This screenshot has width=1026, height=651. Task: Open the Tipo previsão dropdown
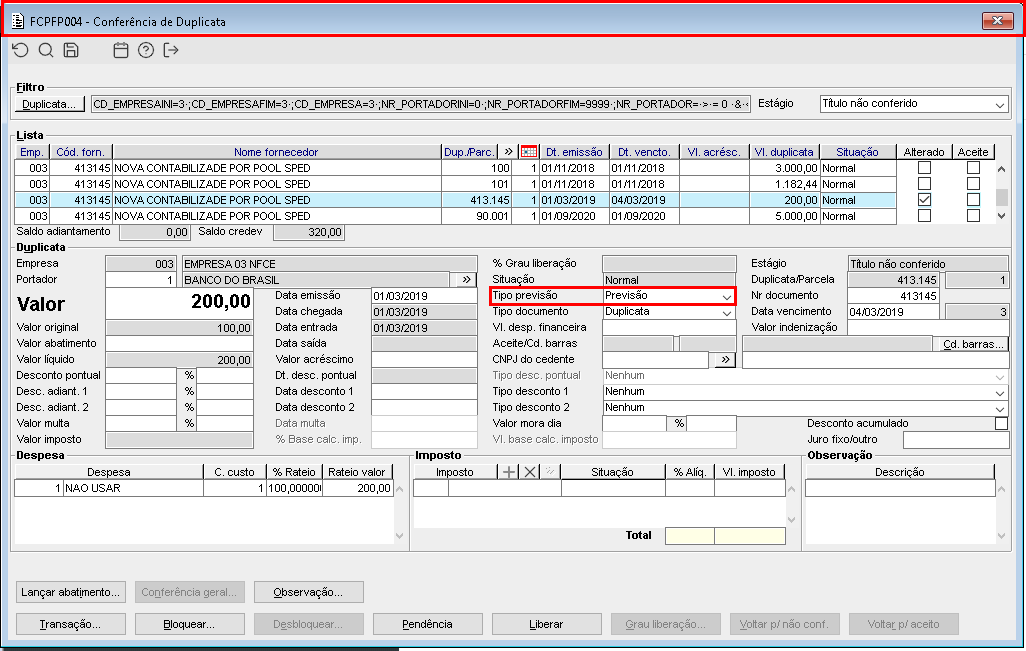point(726,296)
